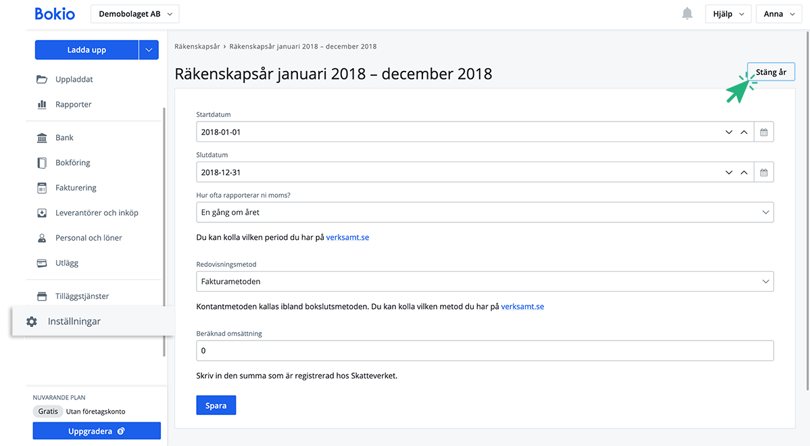Click the Utlägg card icon

(42, 263)
